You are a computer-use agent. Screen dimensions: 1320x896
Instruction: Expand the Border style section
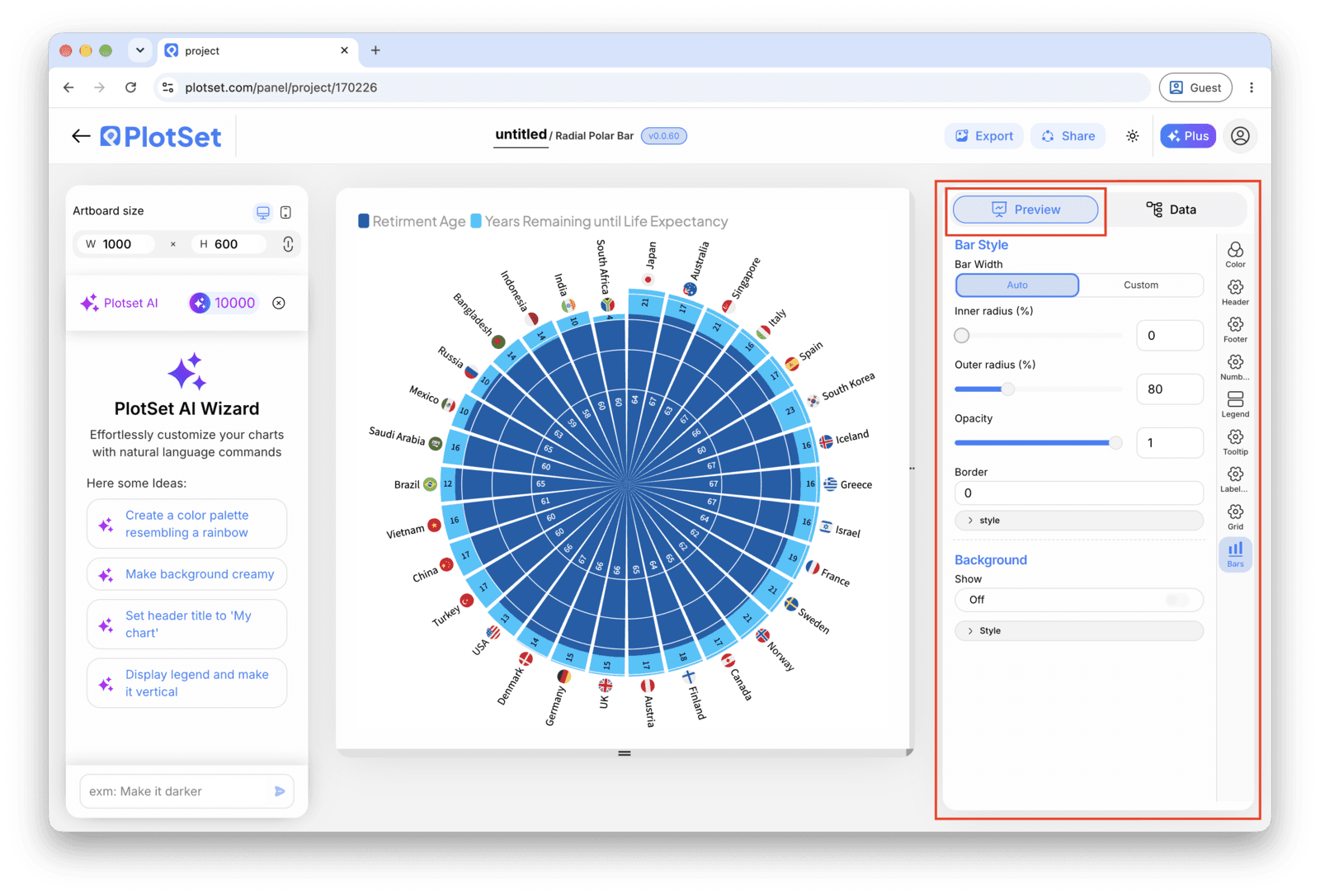(x=1079, y=521)
